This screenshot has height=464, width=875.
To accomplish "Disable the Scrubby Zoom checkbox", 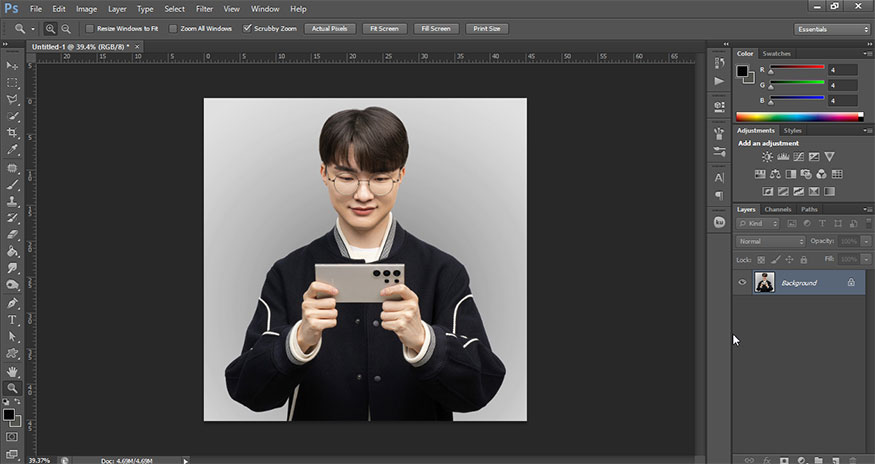I will pos(249,29).
